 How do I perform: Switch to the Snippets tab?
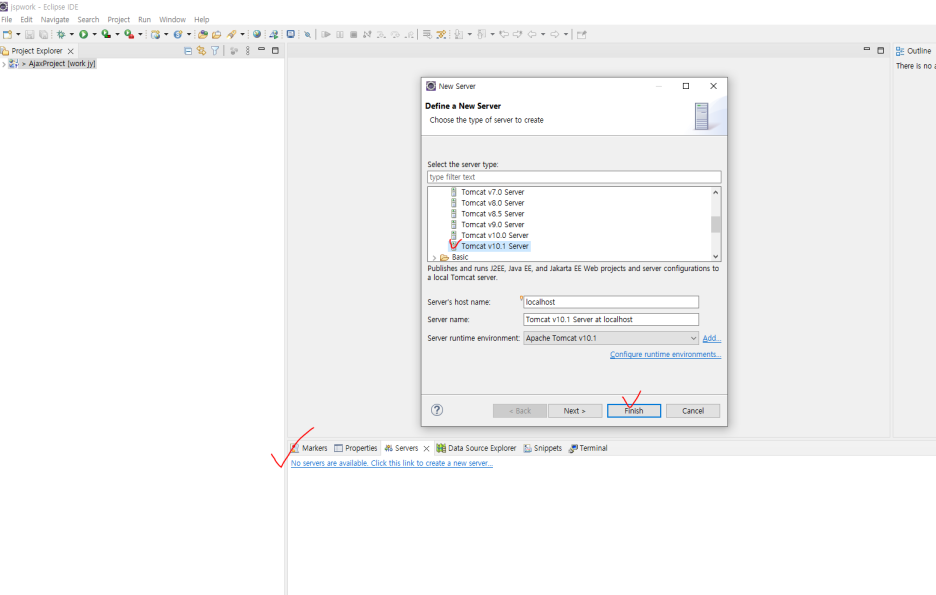543,448
